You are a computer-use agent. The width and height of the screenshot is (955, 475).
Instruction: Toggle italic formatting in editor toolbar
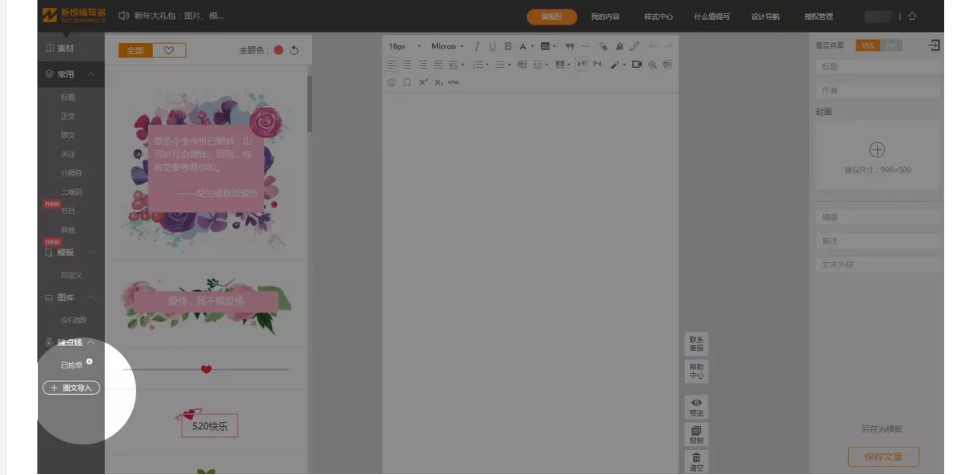click(477, 47)
